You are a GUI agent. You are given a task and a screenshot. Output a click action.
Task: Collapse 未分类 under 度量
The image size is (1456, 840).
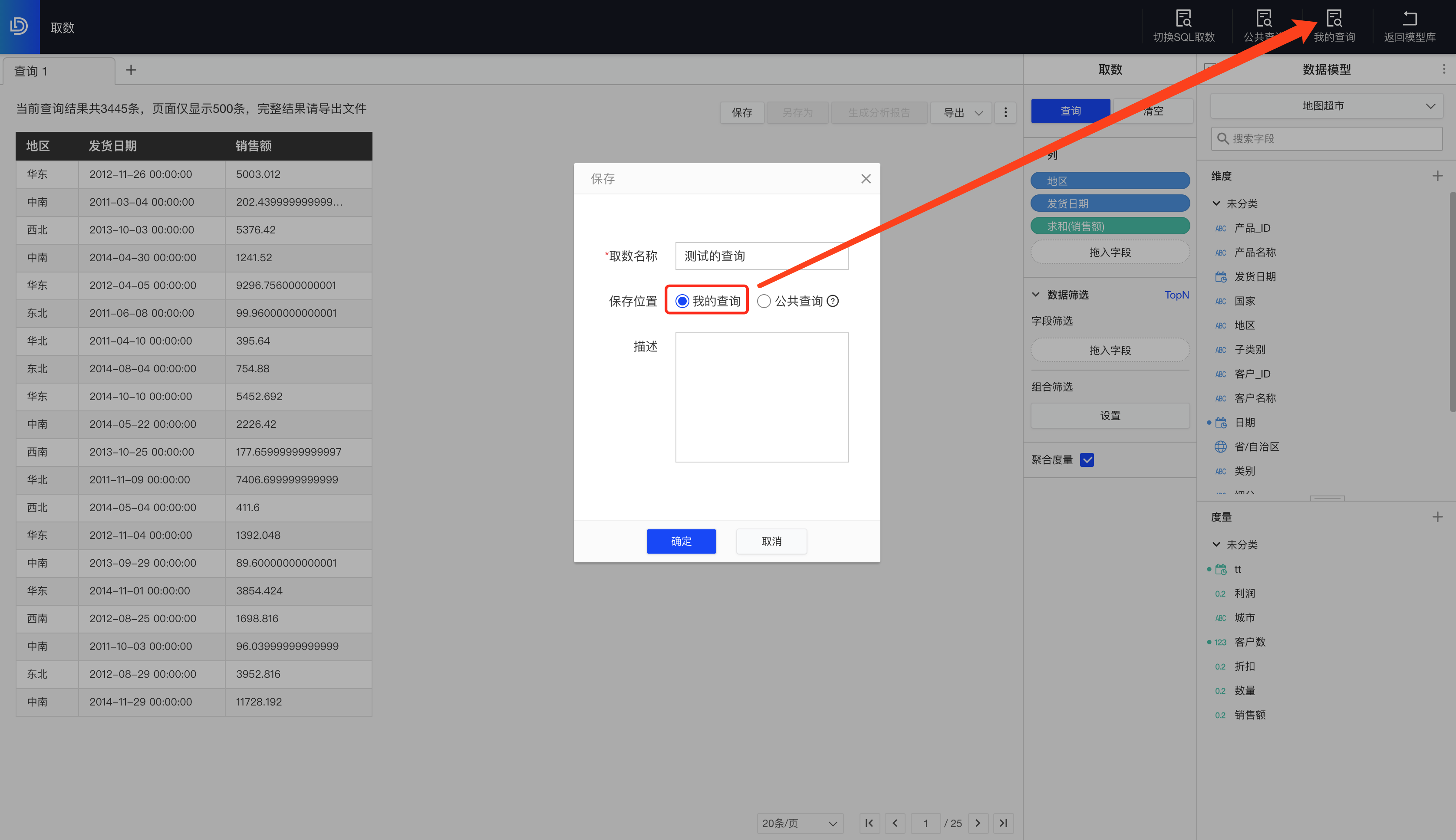[x=1216, y=545]
